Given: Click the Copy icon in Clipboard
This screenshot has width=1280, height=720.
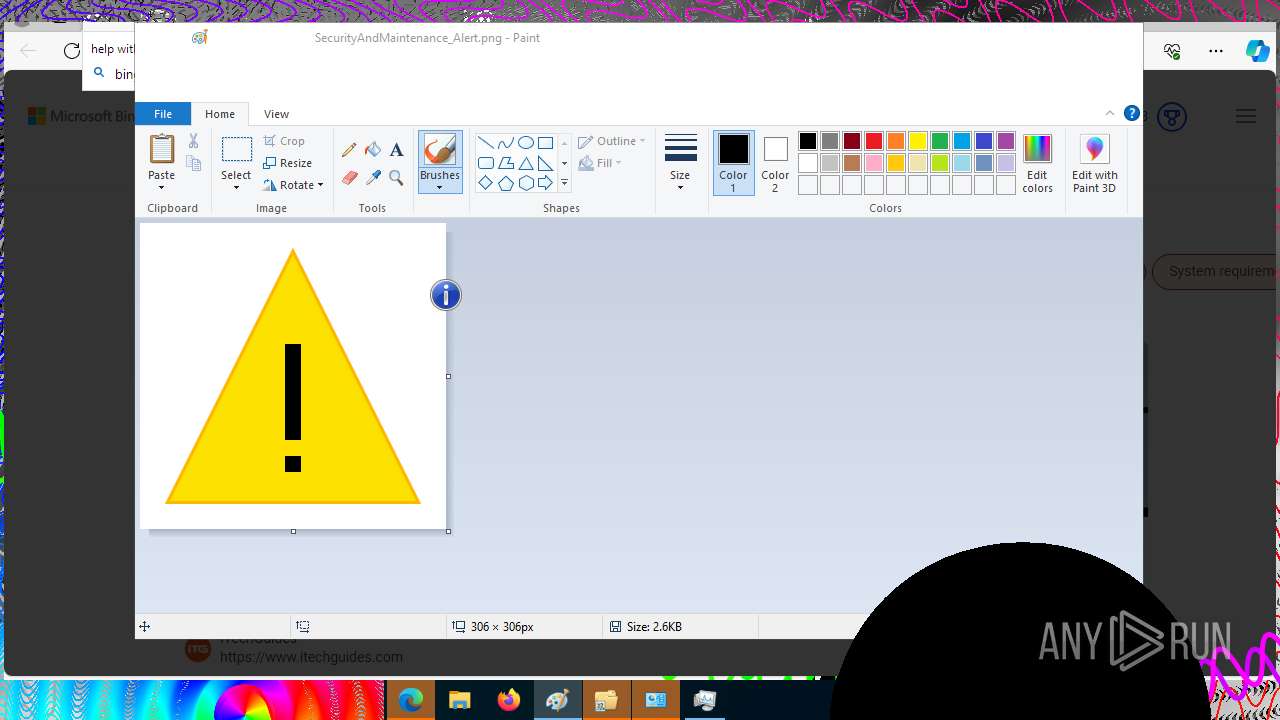Looking at the screenshot, I should coord(193,163).
